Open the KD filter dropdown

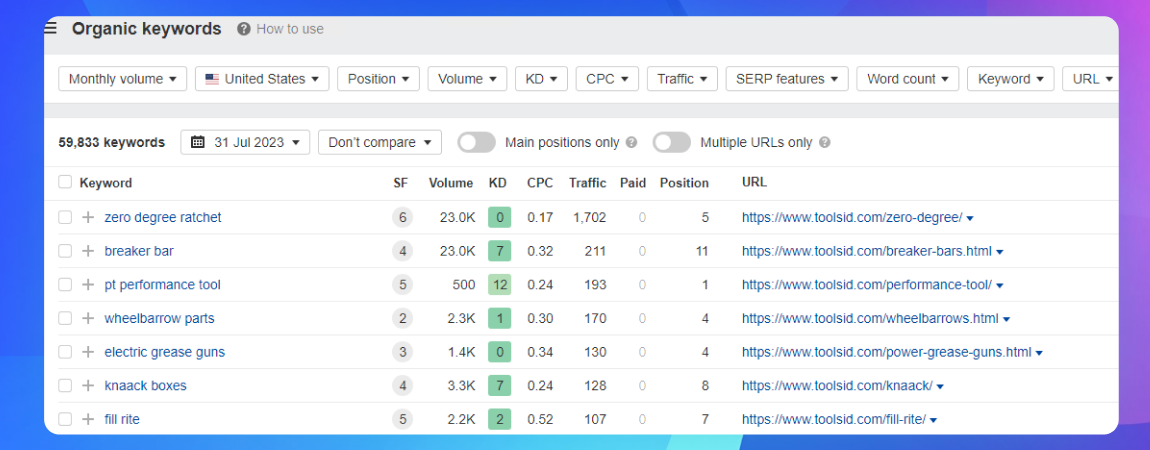[x=541, y=79]
